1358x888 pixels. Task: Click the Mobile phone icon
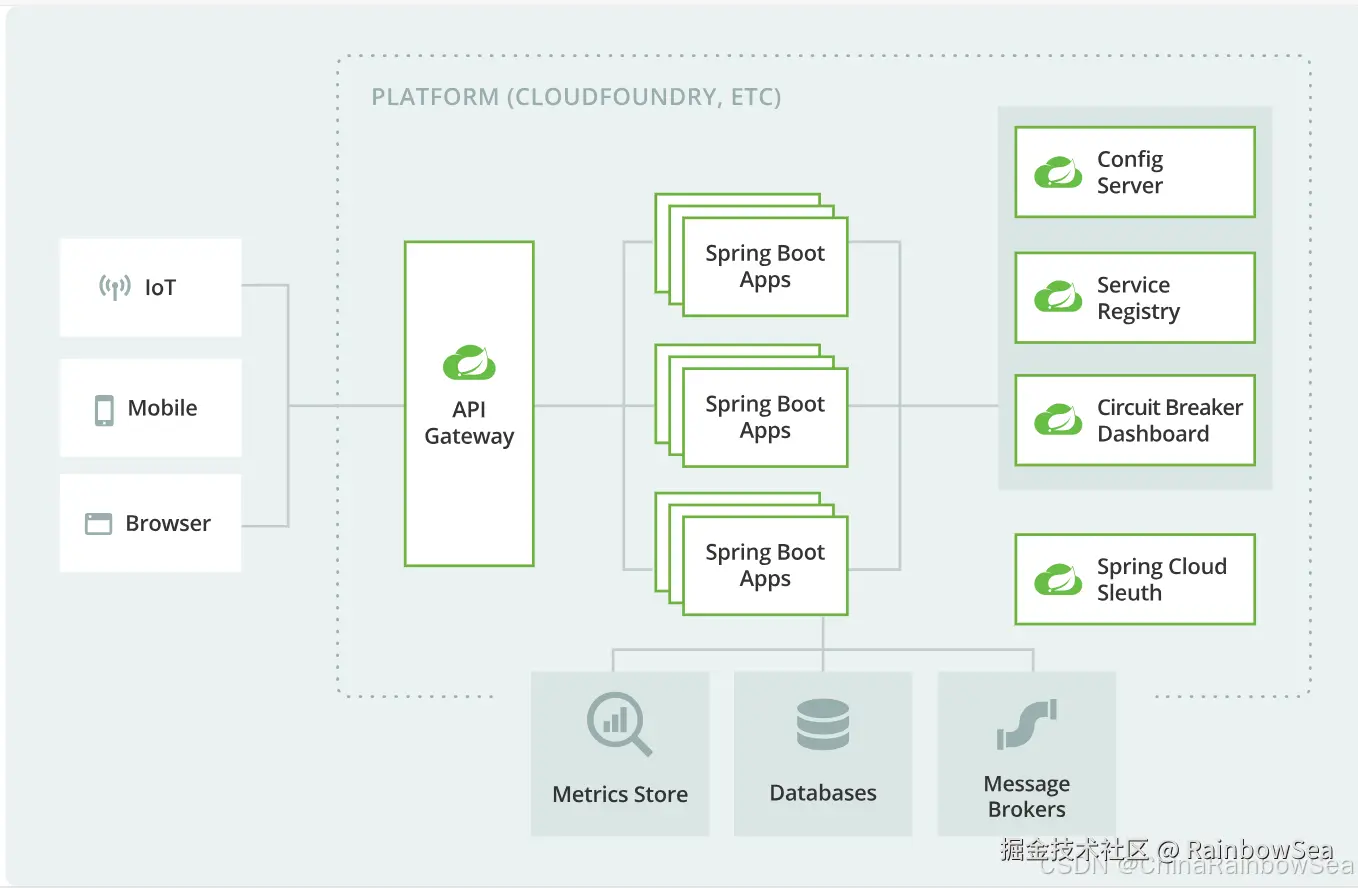(x=104, y=410)
